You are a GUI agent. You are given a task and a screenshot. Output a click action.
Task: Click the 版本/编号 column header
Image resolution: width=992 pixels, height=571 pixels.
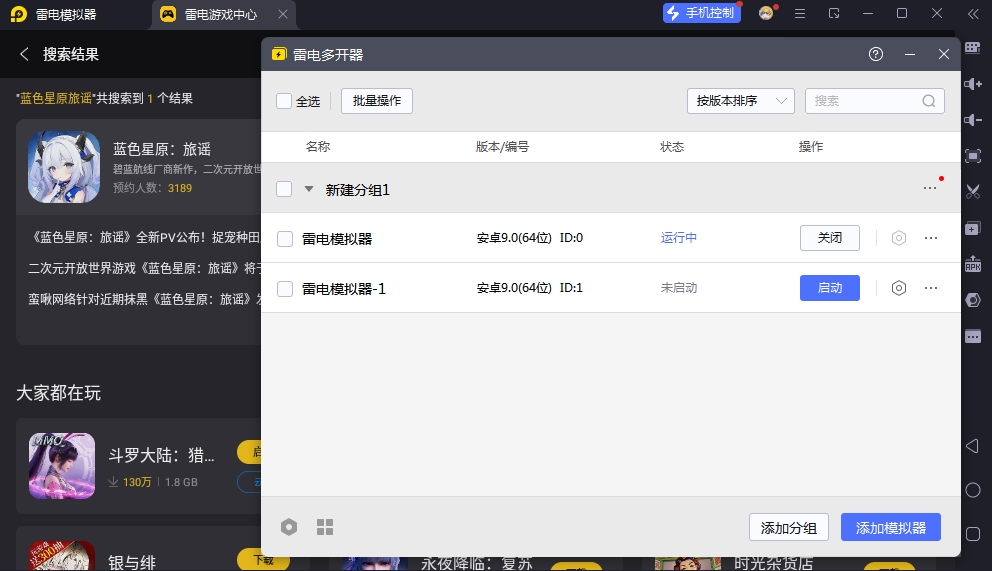(x=502, y=147)
